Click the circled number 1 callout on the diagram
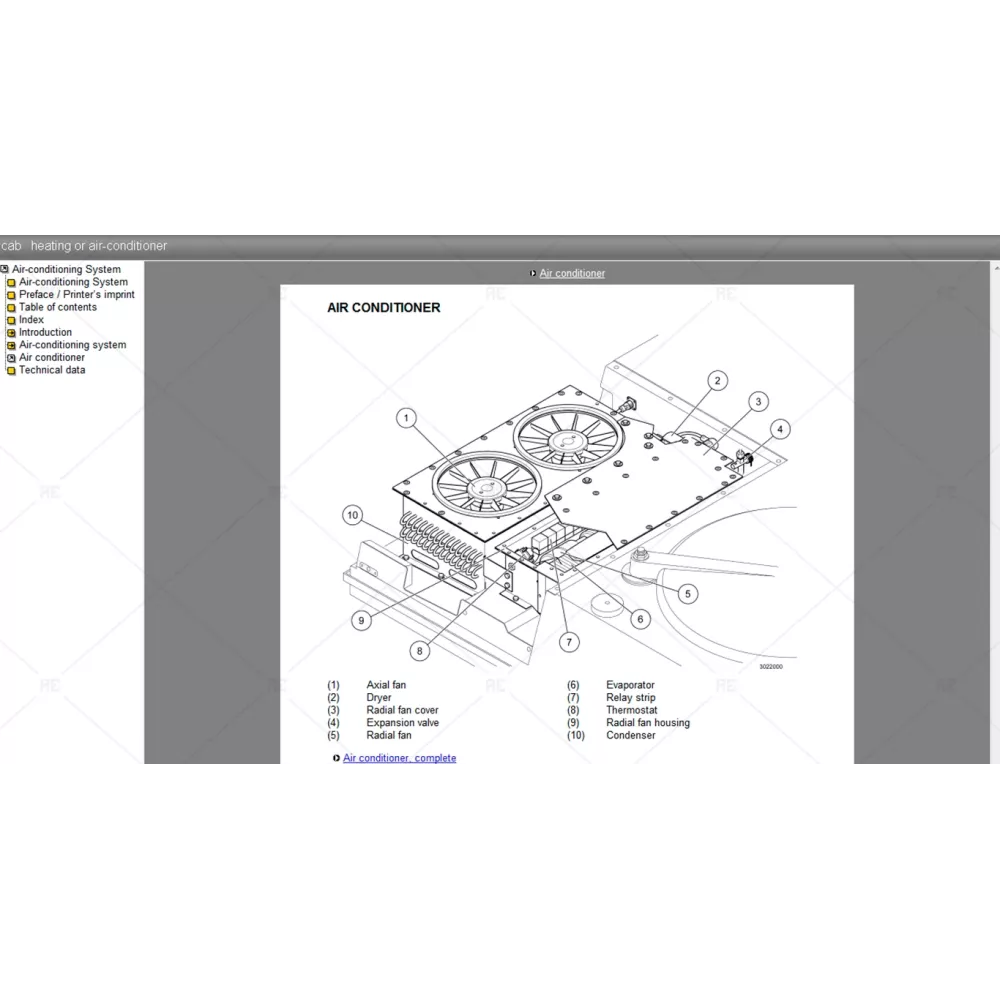 tap(405, 418)
